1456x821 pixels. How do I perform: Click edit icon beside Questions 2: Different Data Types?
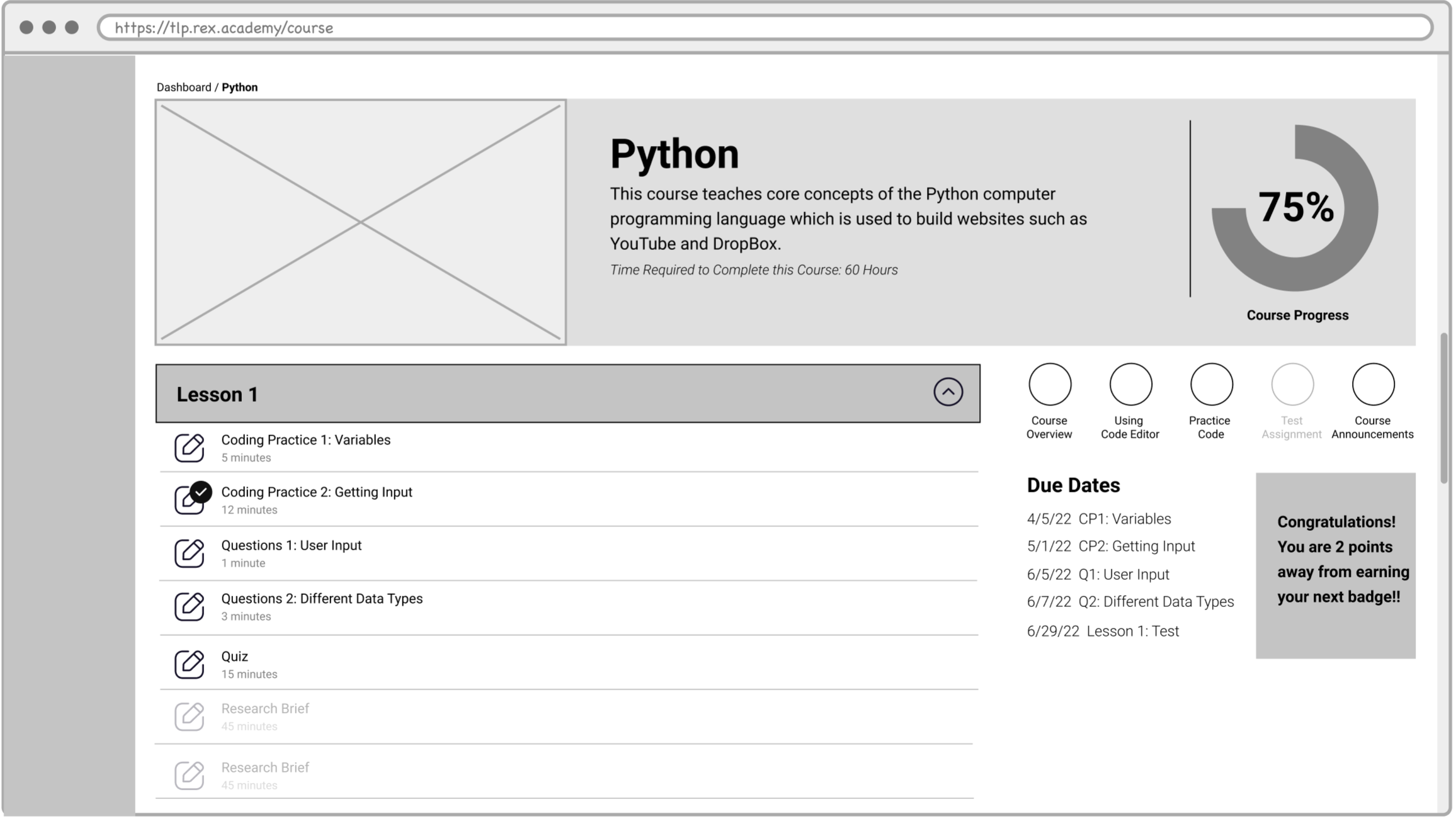(x=189, y=607)
